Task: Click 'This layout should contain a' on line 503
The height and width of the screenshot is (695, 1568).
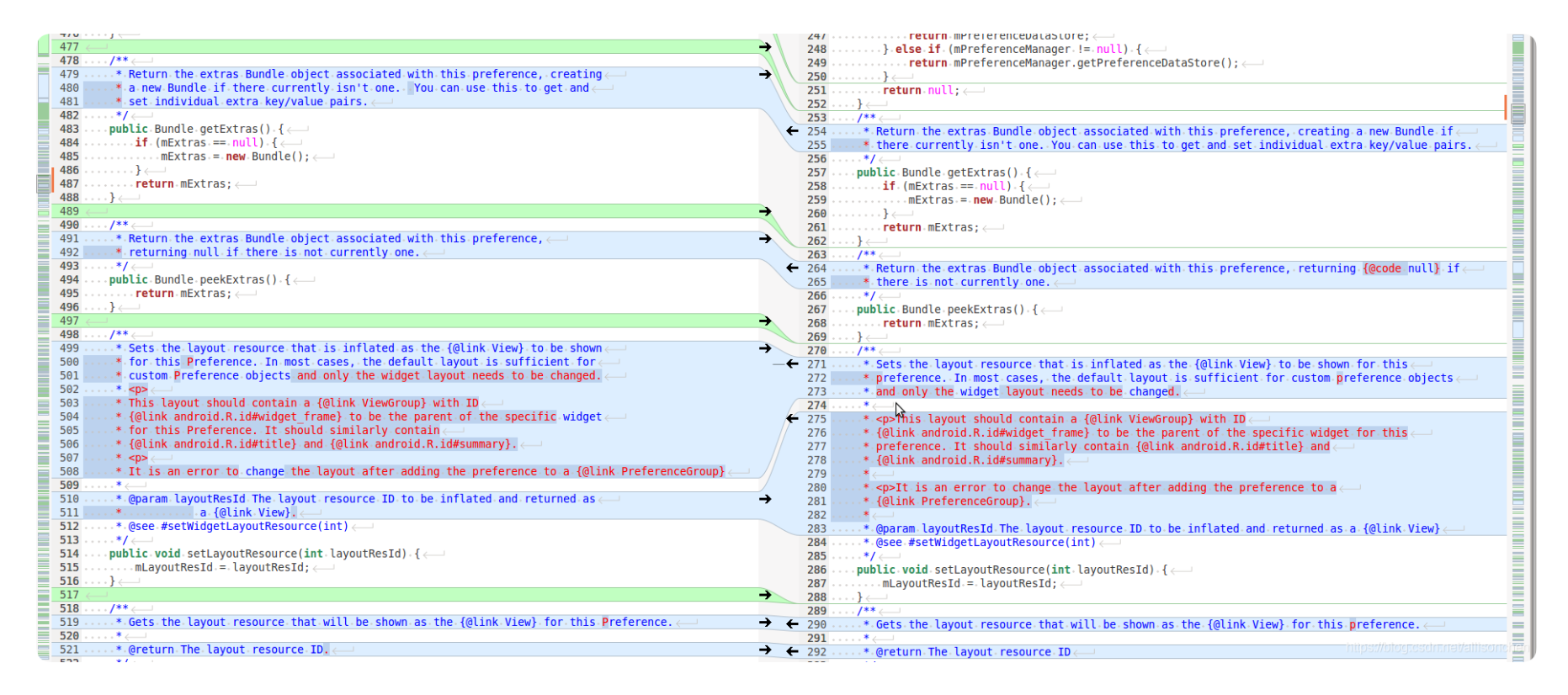Action: click(219, 403)
